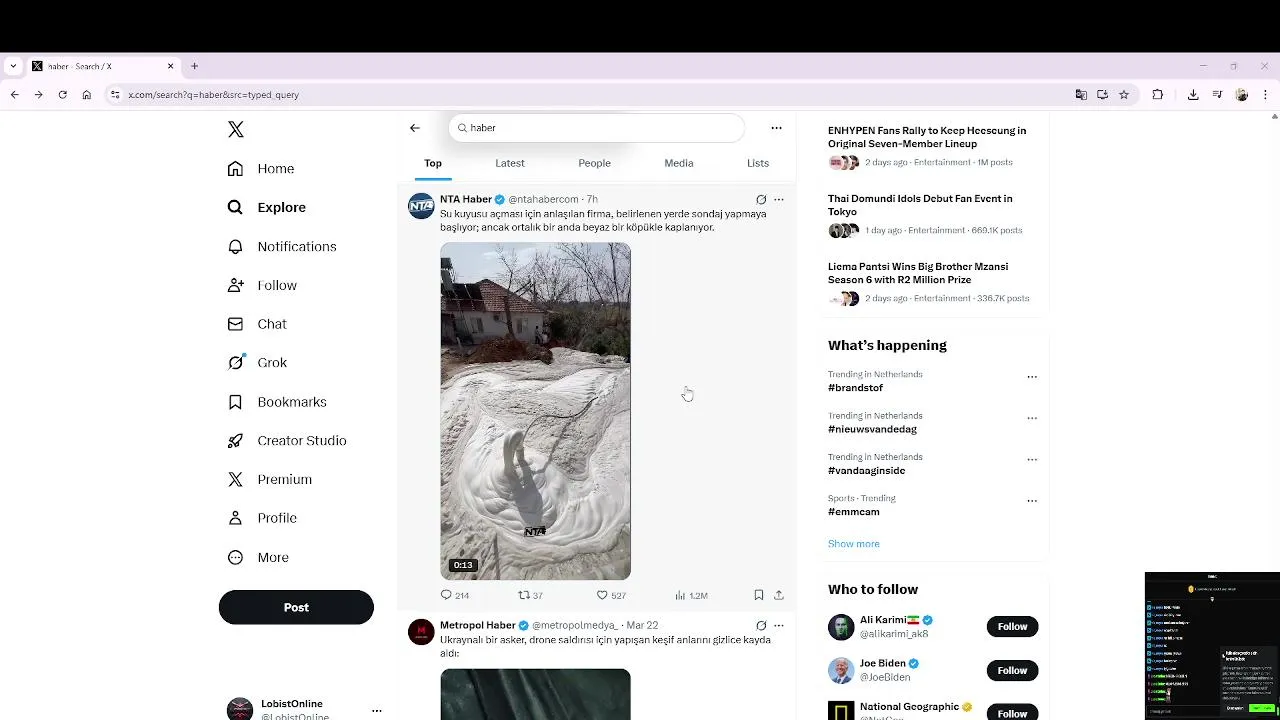Open a new browser tab

pos(194,66)
